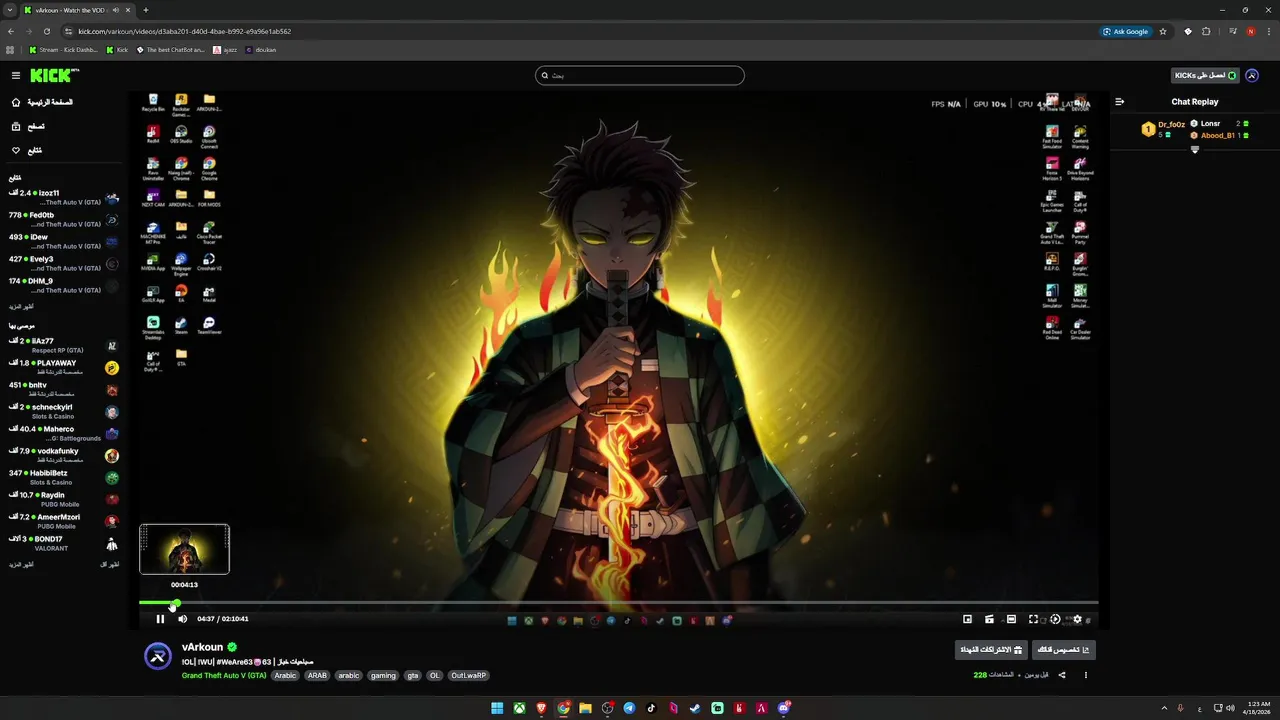
Task: Click the seek handle on timeline
Action: pos(175,604)
